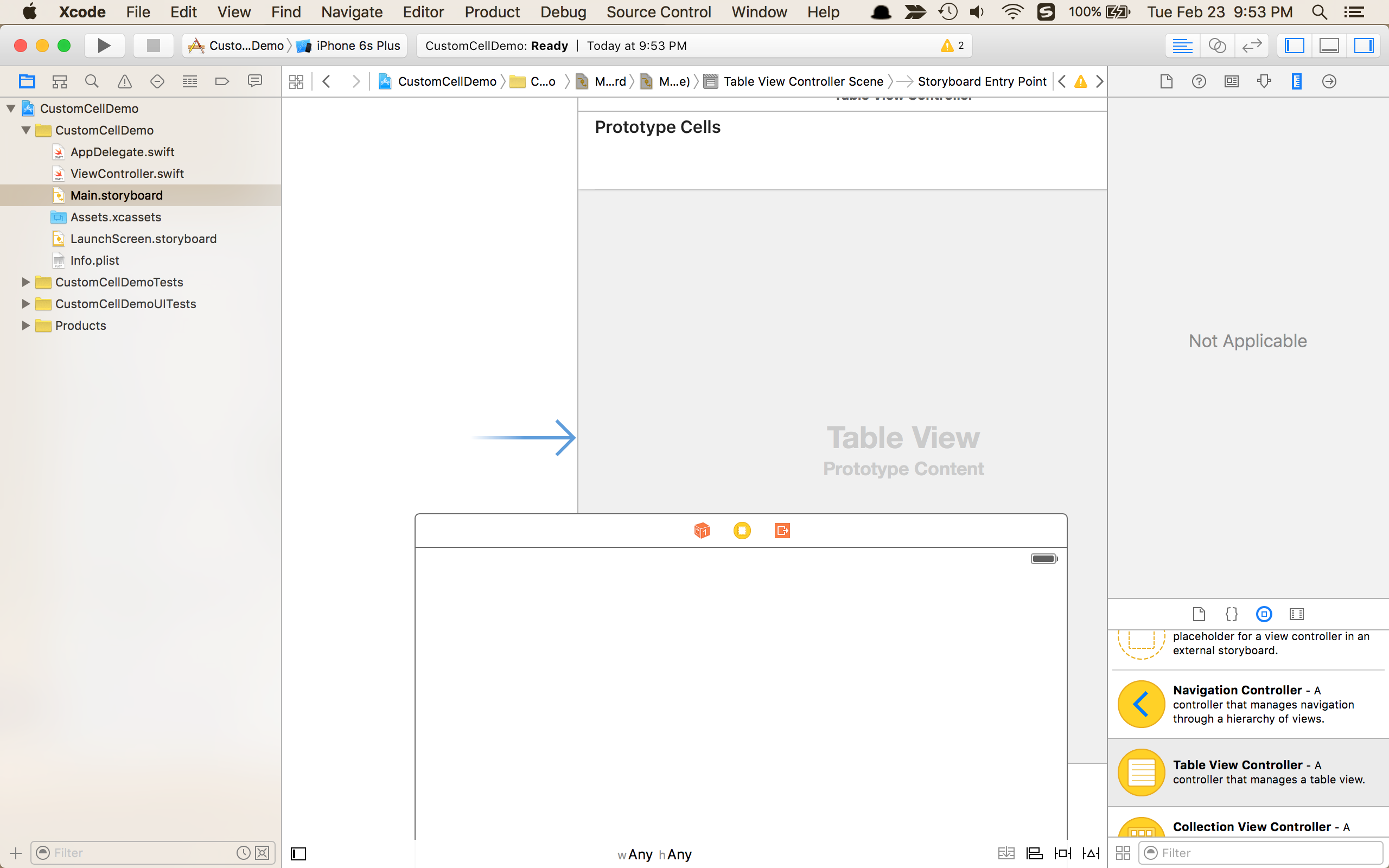Open the Size inspector ruler icon

tap(1296, 81)
